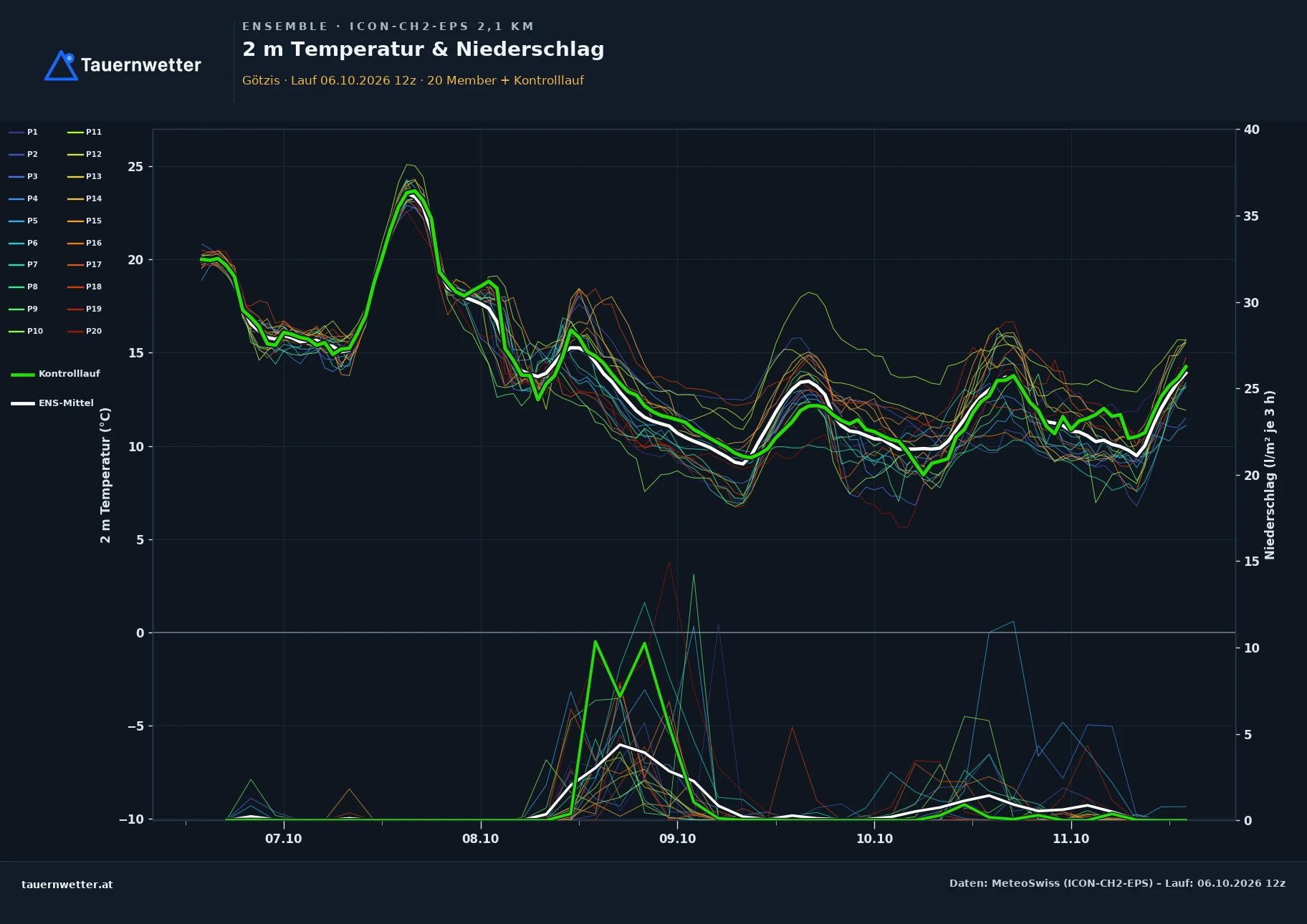Select legend entry P7
This screenshot has height=924, width=1307.
(23, 265)
